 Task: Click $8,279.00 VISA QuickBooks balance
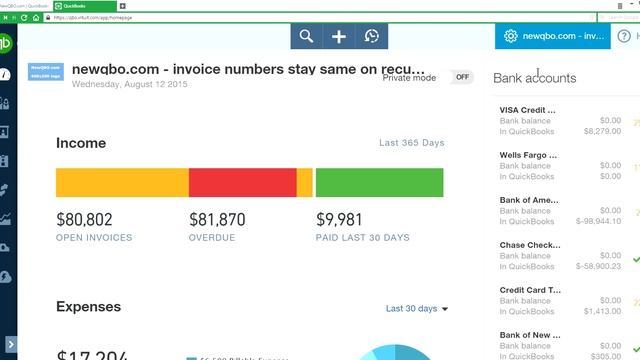(x=602, y=131)
